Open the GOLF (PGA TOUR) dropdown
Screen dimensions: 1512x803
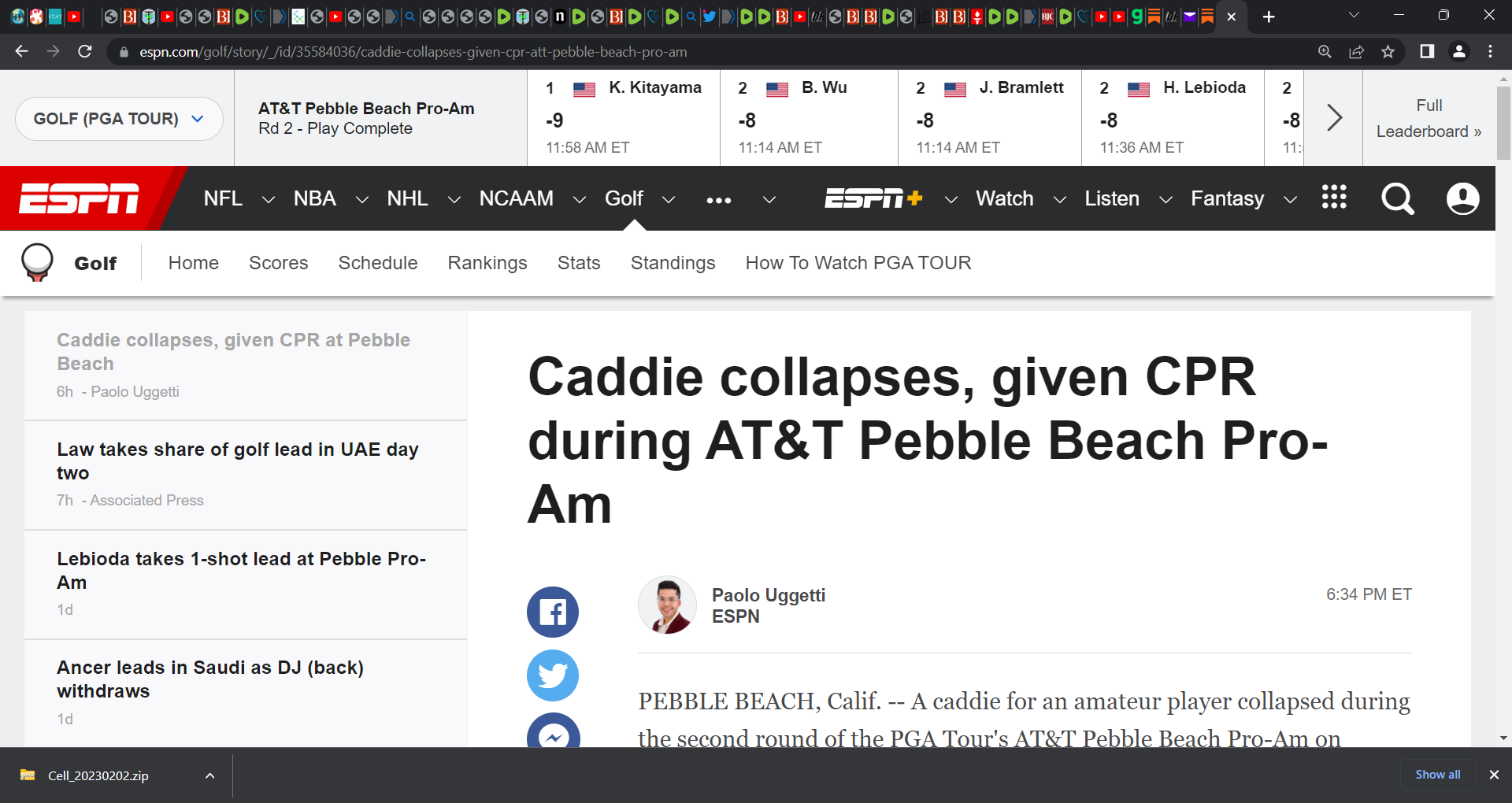(118, 118)
